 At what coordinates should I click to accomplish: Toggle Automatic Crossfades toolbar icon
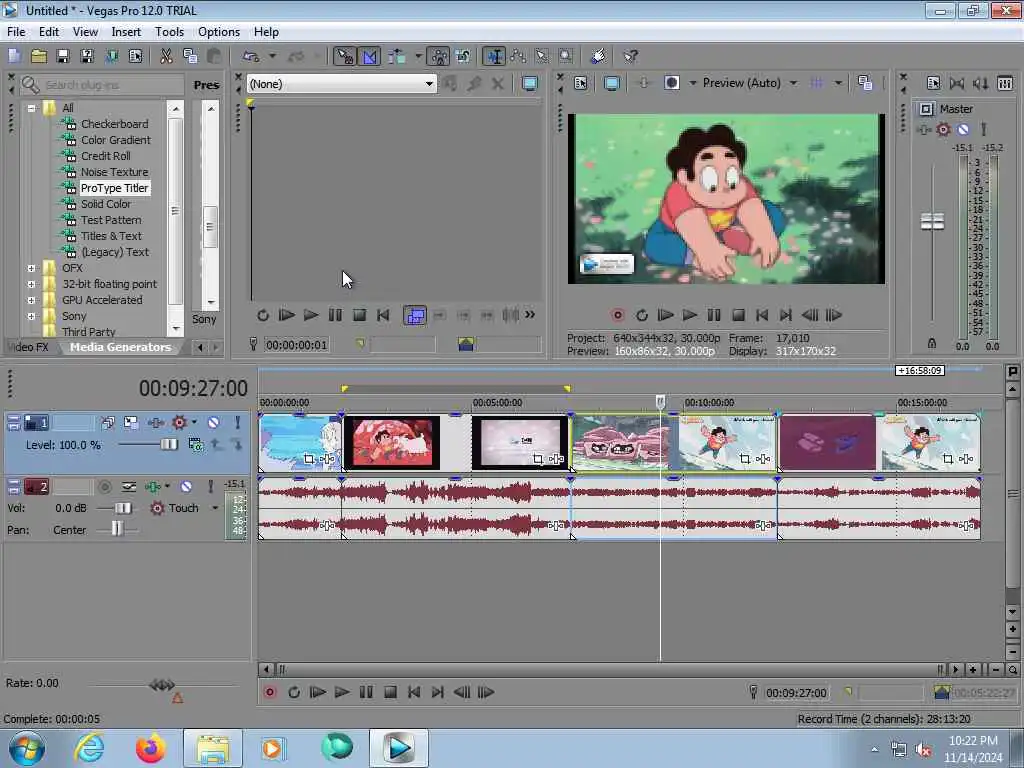370,56
